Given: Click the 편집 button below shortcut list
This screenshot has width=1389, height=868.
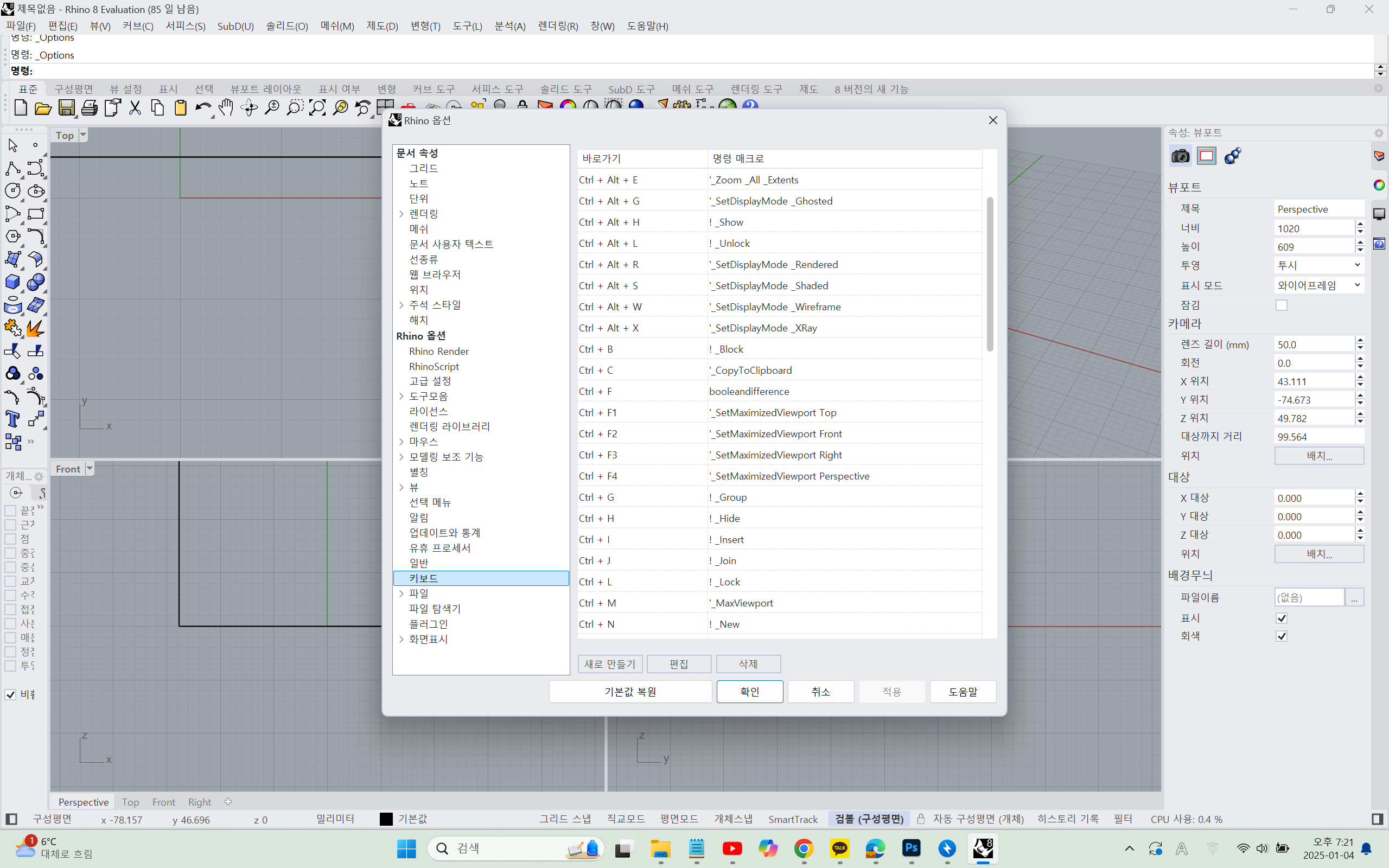Looking at the screenshot, I should point(679,663).
